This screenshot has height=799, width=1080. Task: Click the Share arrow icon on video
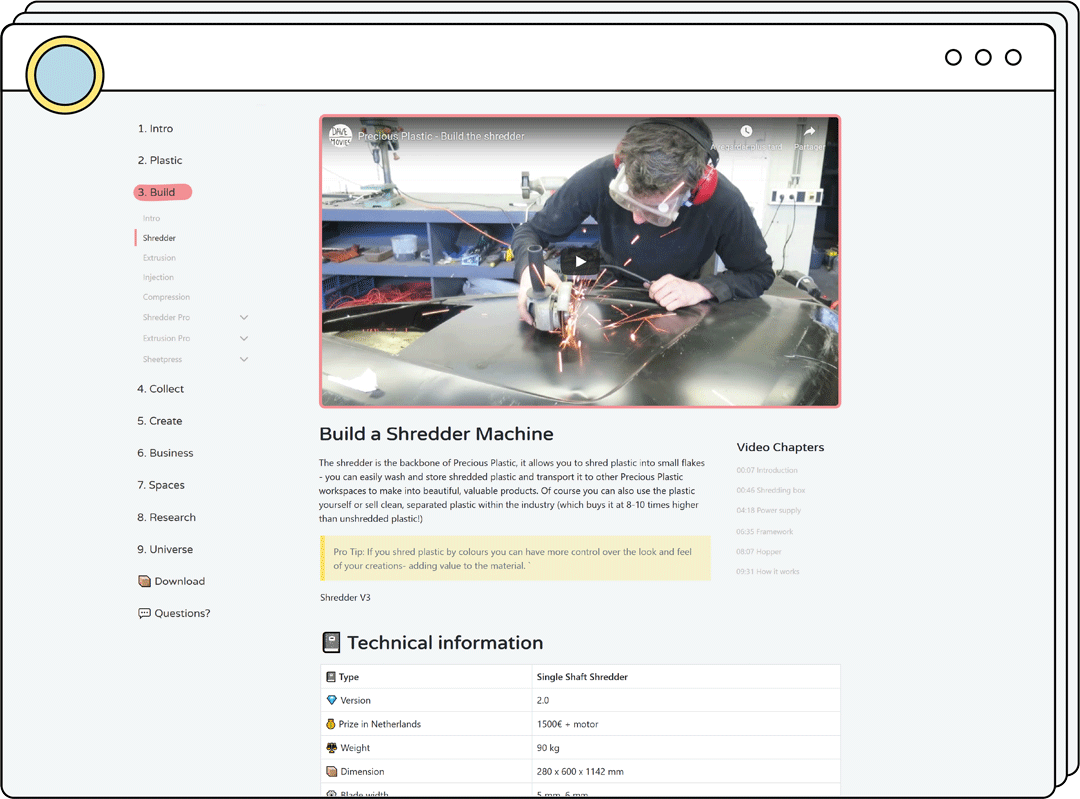[809, 132]
